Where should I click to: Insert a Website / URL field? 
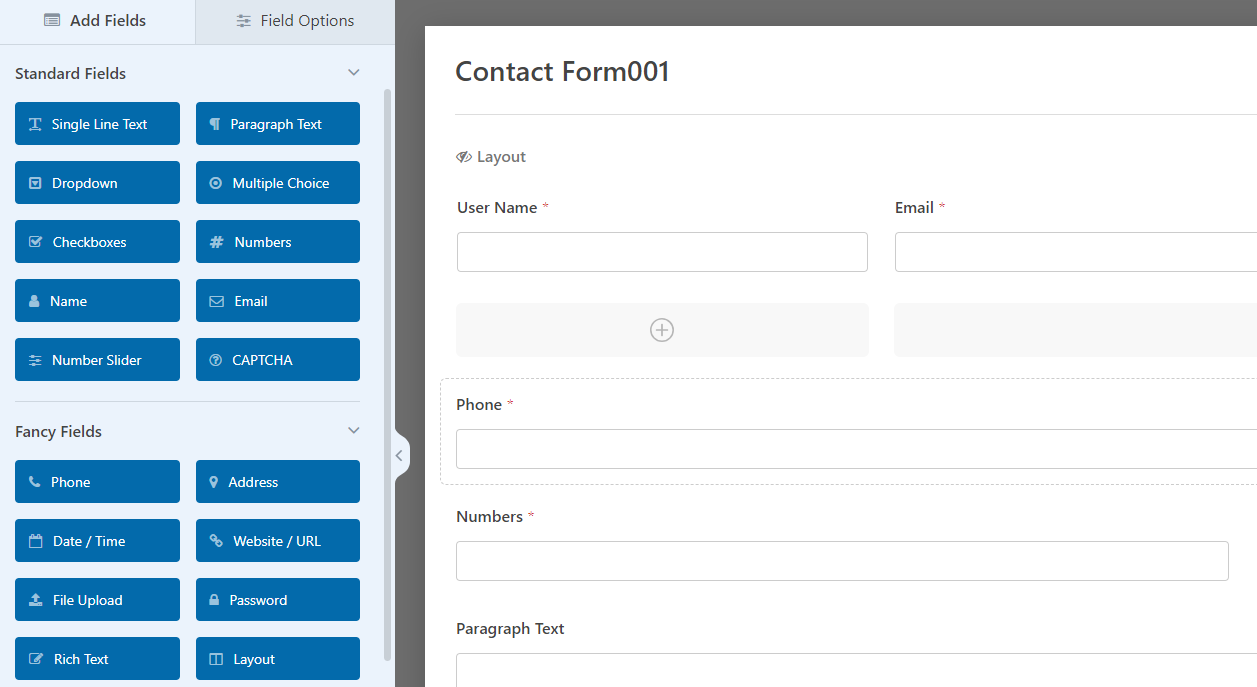[x=277, y=541]
